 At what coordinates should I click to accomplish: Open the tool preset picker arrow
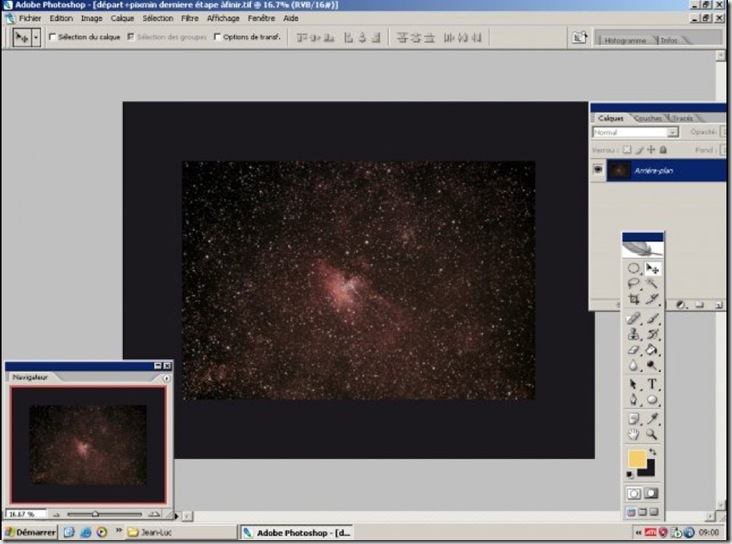click(36, 37)
